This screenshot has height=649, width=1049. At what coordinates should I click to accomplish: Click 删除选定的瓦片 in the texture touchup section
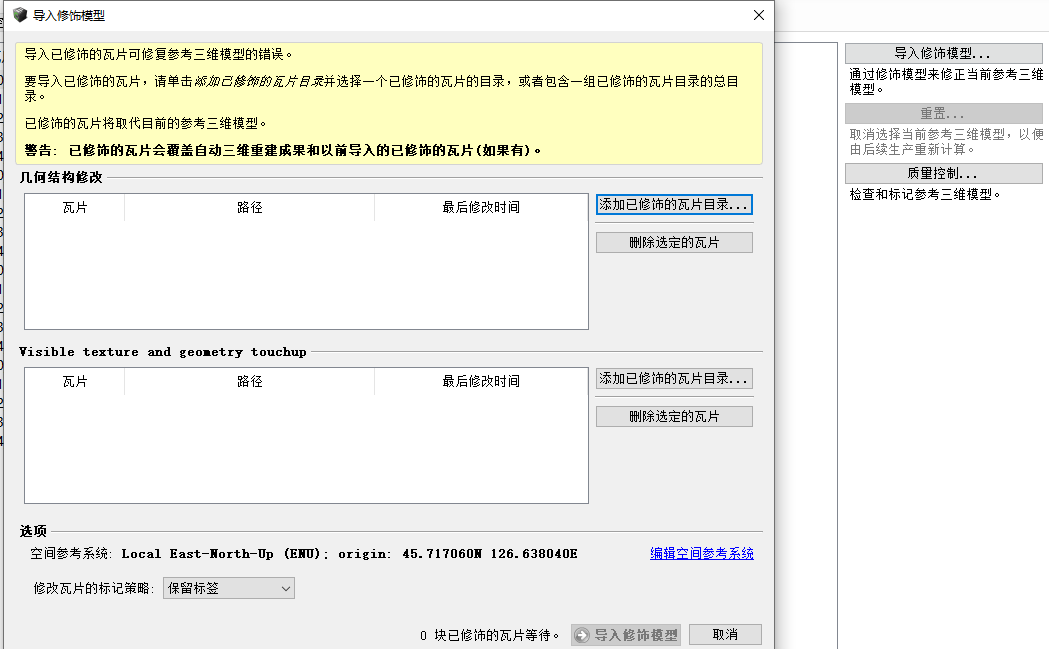[674, 415]
